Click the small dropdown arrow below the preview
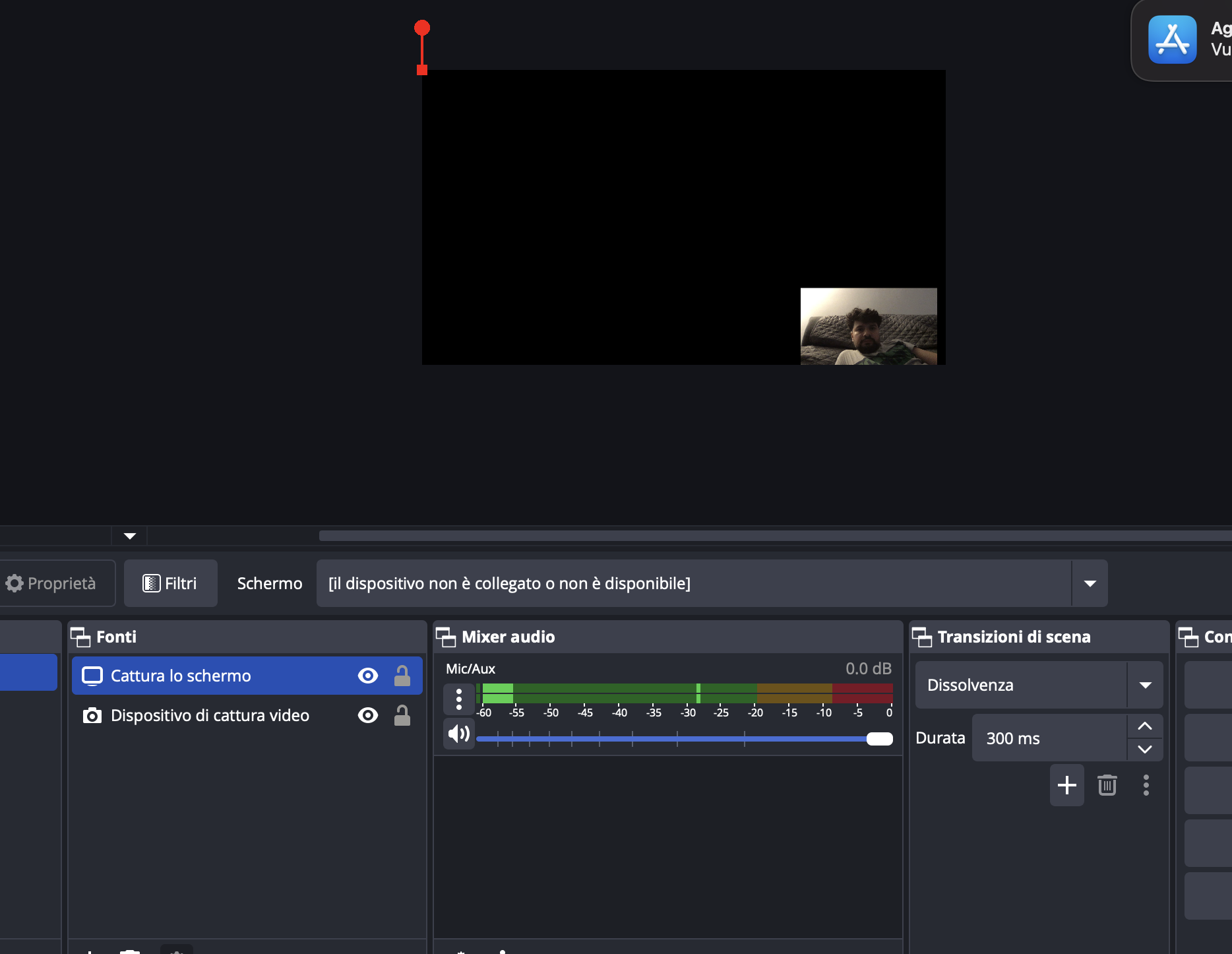Image resolution: width=1232 pixels, height=954 pixels. coord(130,536)
